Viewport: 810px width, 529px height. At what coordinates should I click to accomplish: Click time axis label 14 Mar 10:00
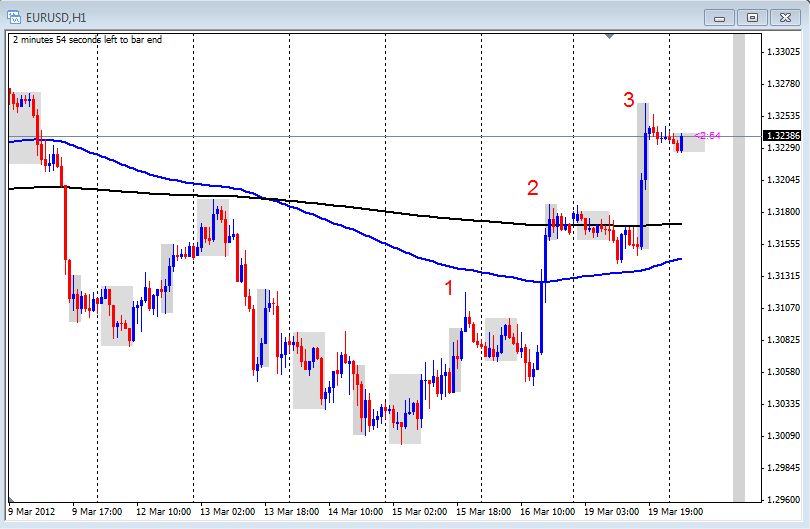click(x=355, y=511)
